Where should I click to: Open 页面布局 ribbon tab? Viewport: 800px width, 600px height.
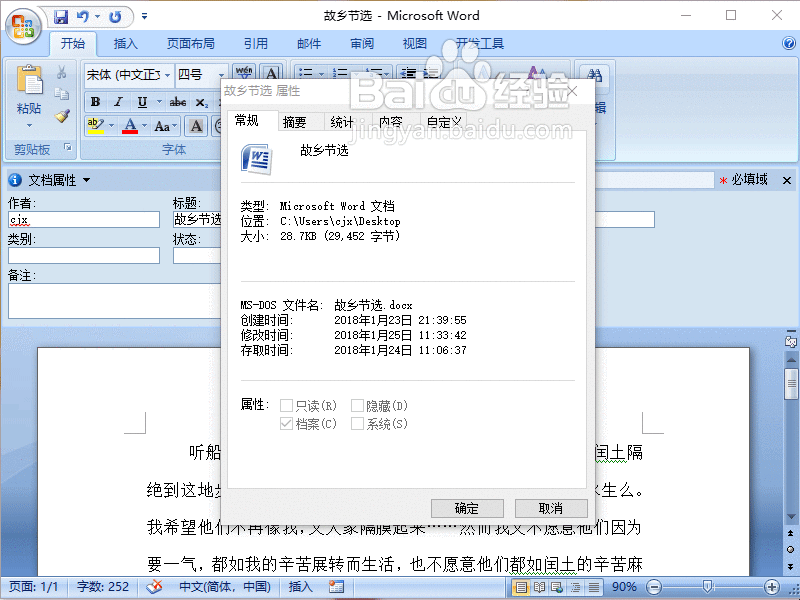(190, 44)
